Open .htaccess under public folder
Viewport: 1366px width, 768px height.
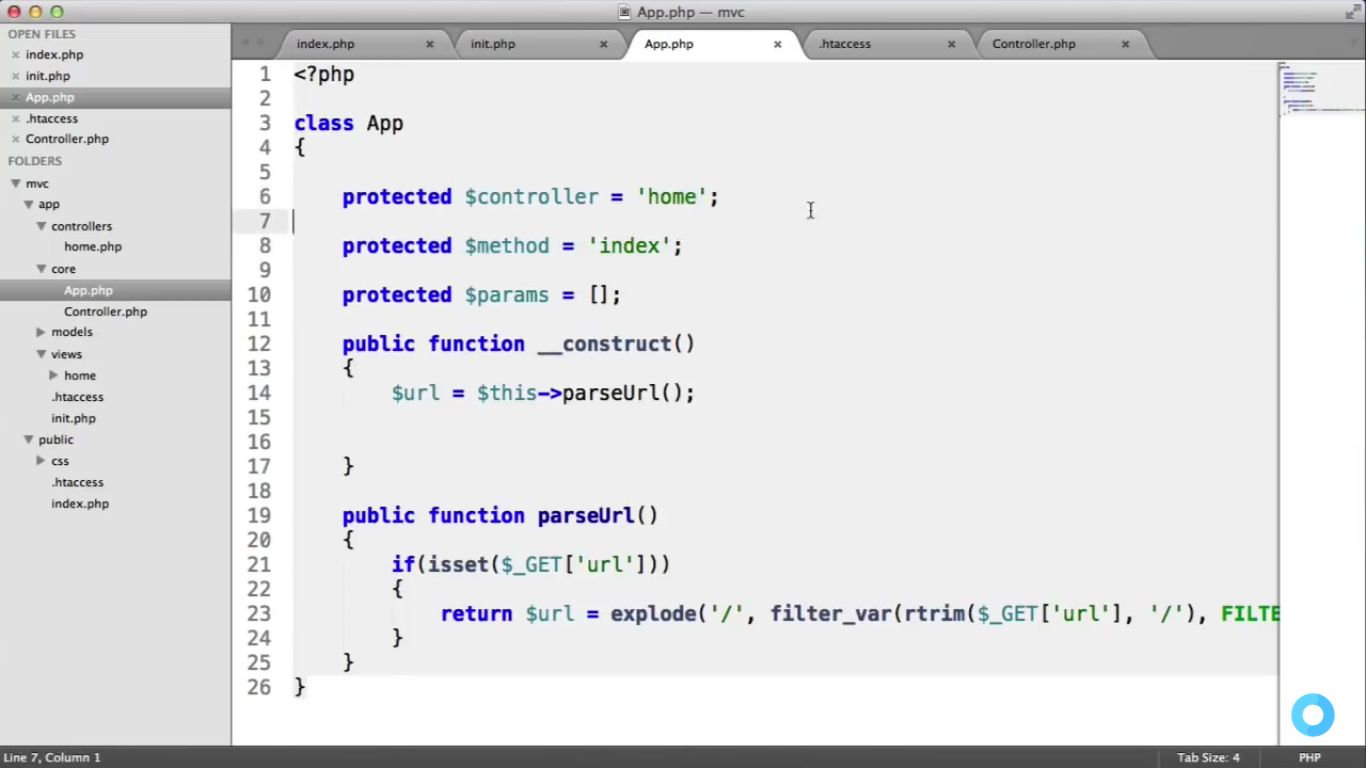(x=78, y=482)
